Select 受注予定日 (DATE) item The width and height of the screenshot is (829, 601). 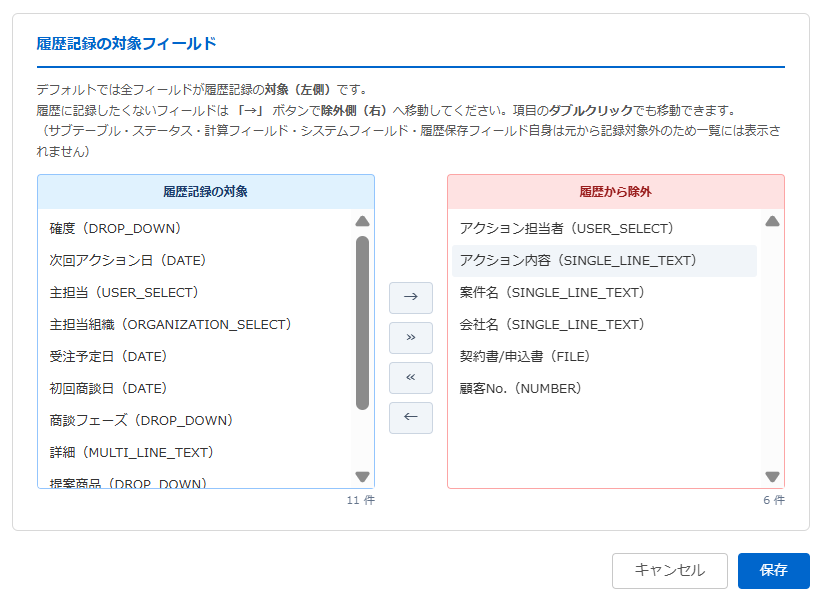coord(195,356)
